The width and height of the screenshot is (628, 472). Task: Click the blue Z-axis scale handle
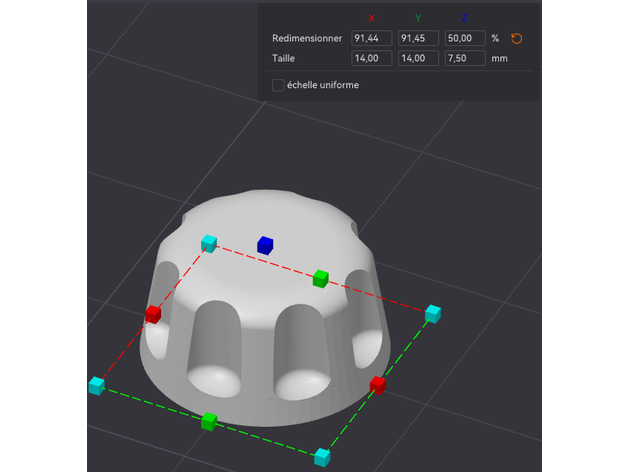click(264, 244)
